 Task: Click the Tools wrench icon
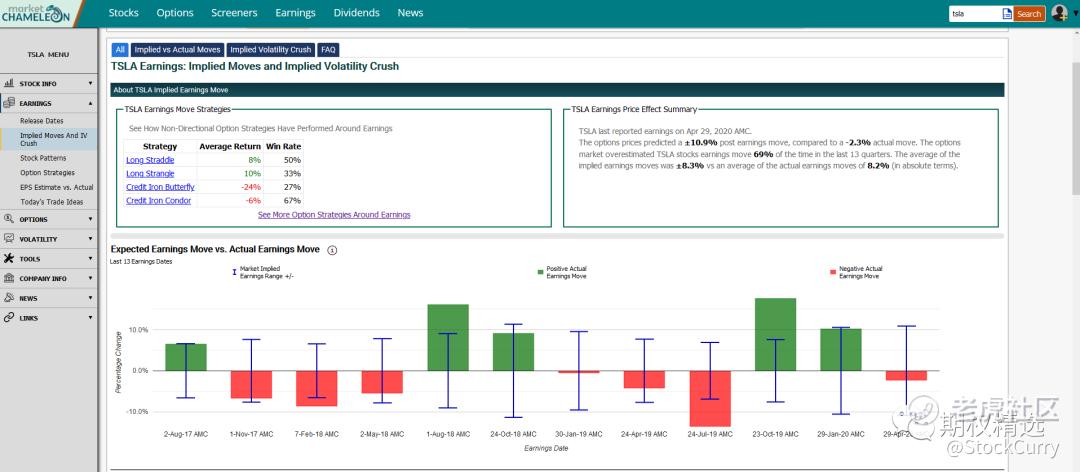pos(9,258)
